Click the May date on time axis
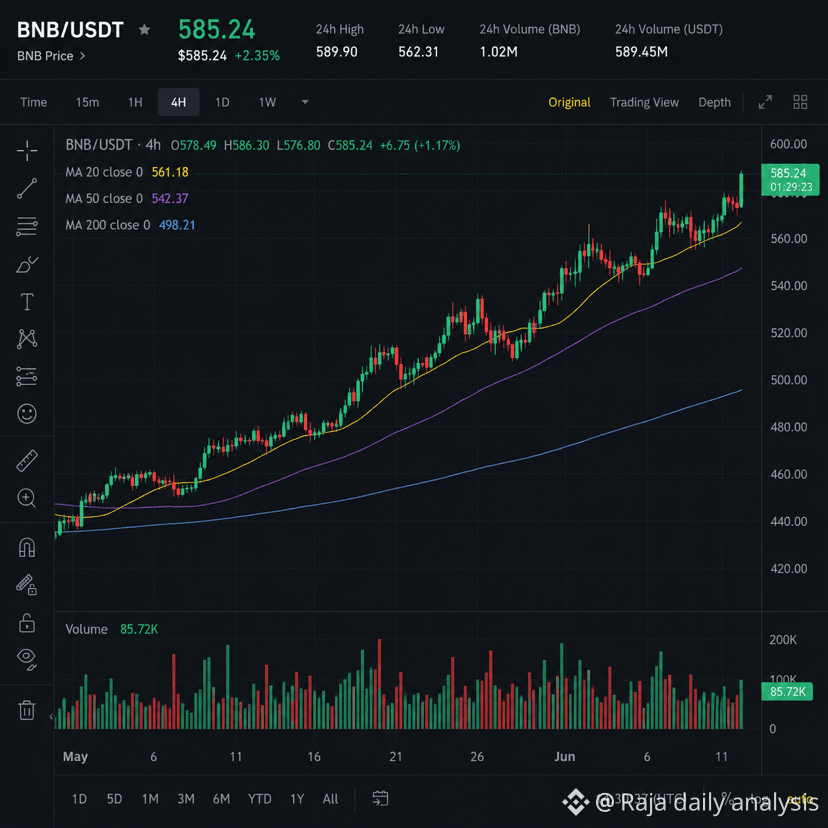Image resolution: width=828 pixels, height=828 pixels. click(x=76, y=757)
